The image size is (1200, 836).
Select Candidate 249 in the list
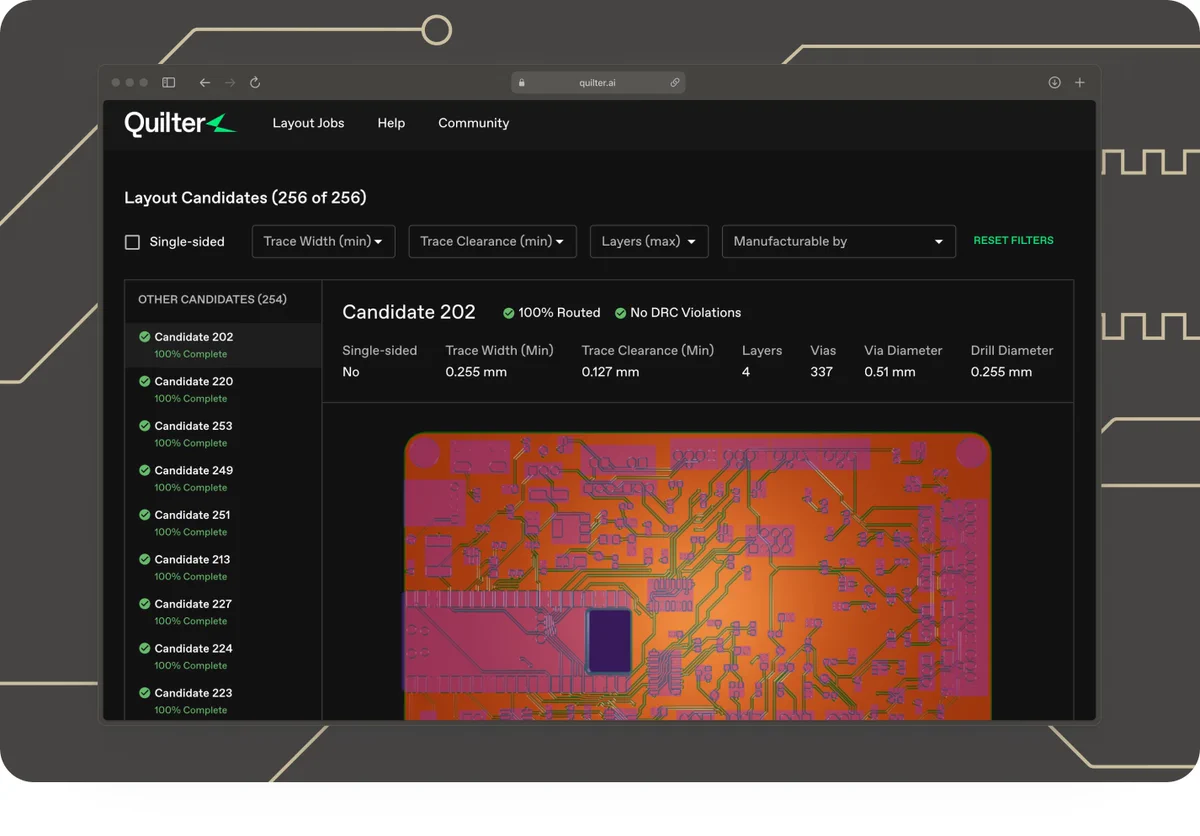point(223,478)
